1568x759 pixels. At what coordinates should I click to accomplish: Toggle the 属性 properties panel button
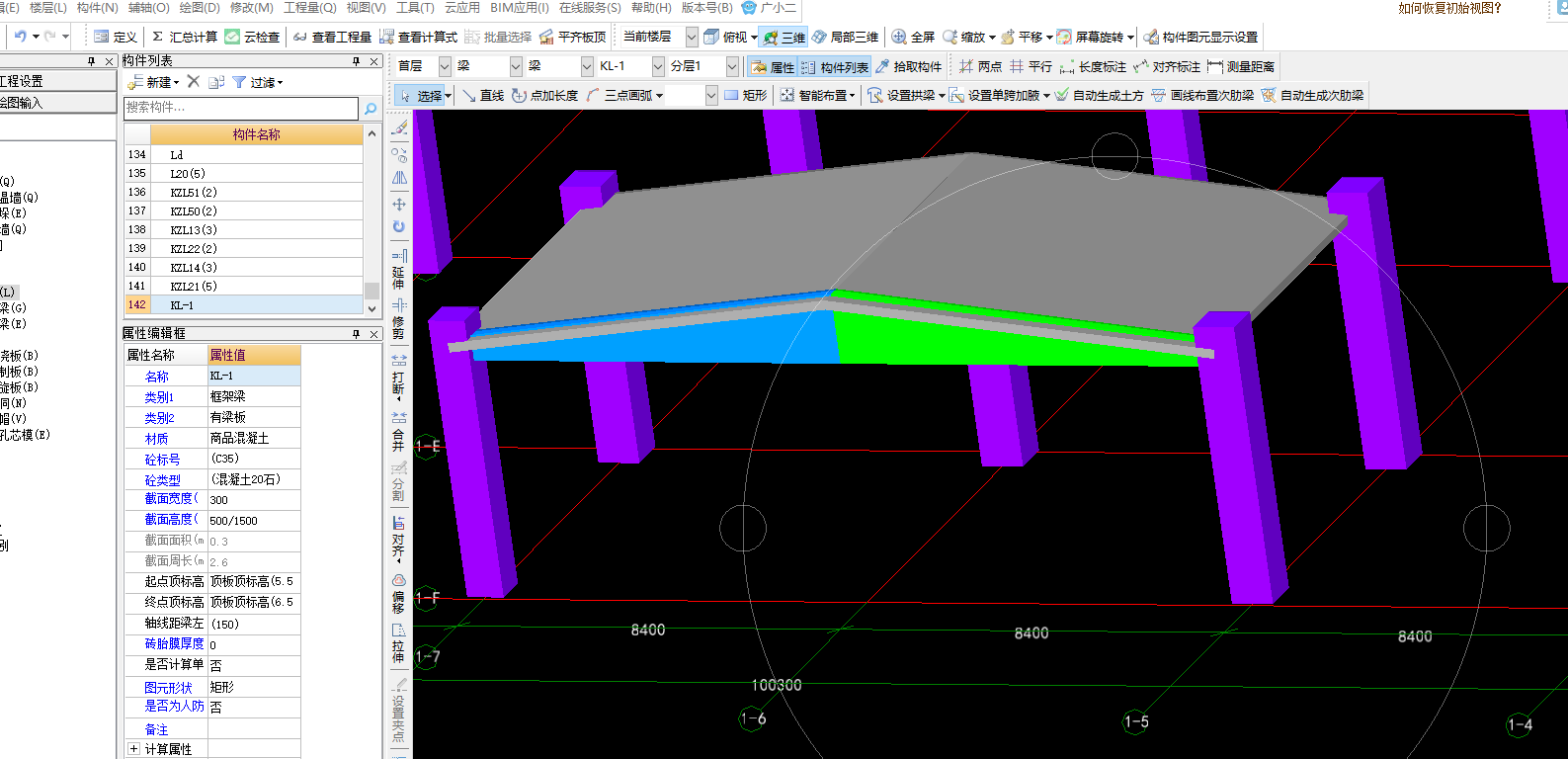point(772,66)
